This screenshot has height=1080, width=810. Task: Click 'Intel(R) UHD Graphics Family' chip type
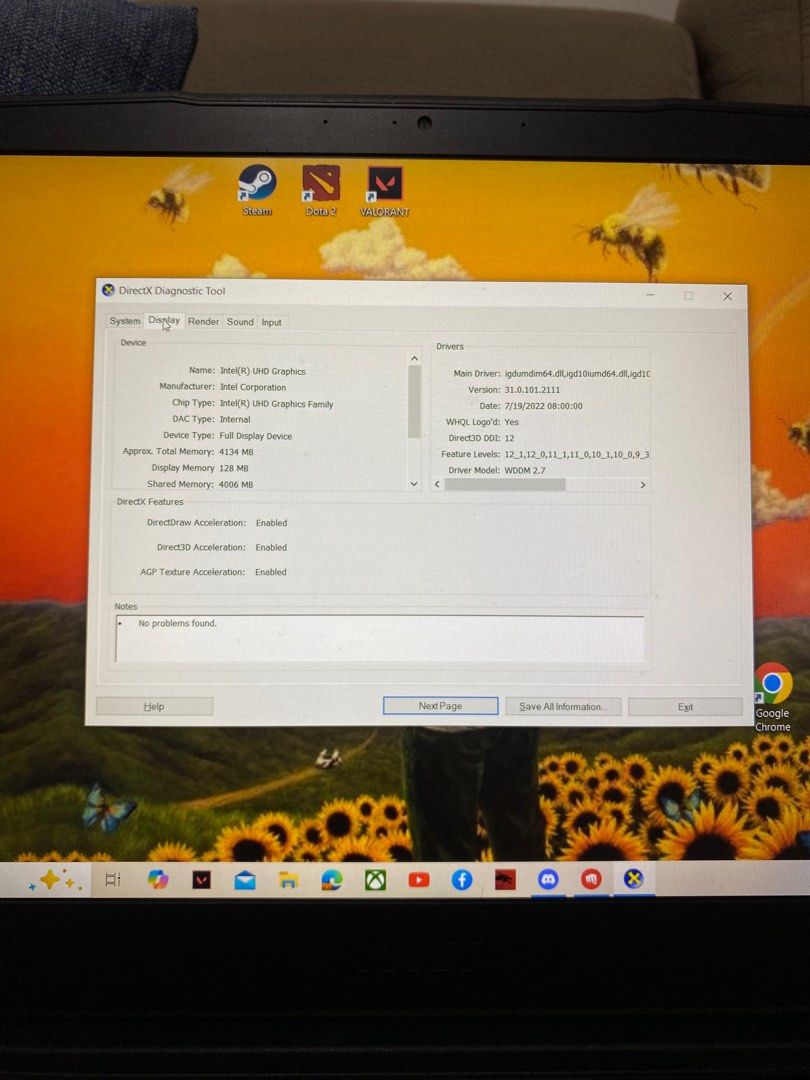pos(276,404)
